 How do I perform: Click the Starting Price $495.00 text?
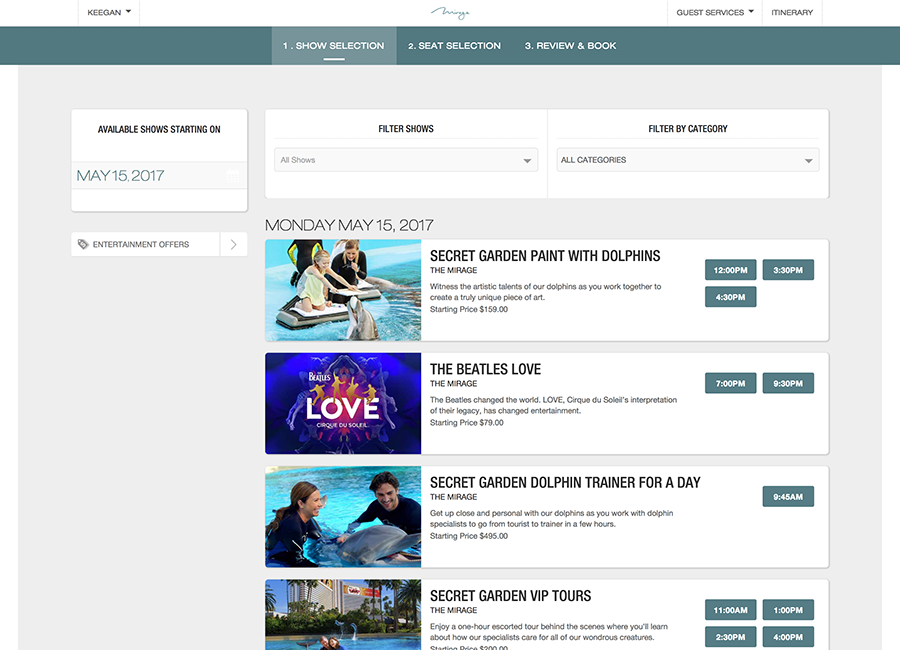469,536
